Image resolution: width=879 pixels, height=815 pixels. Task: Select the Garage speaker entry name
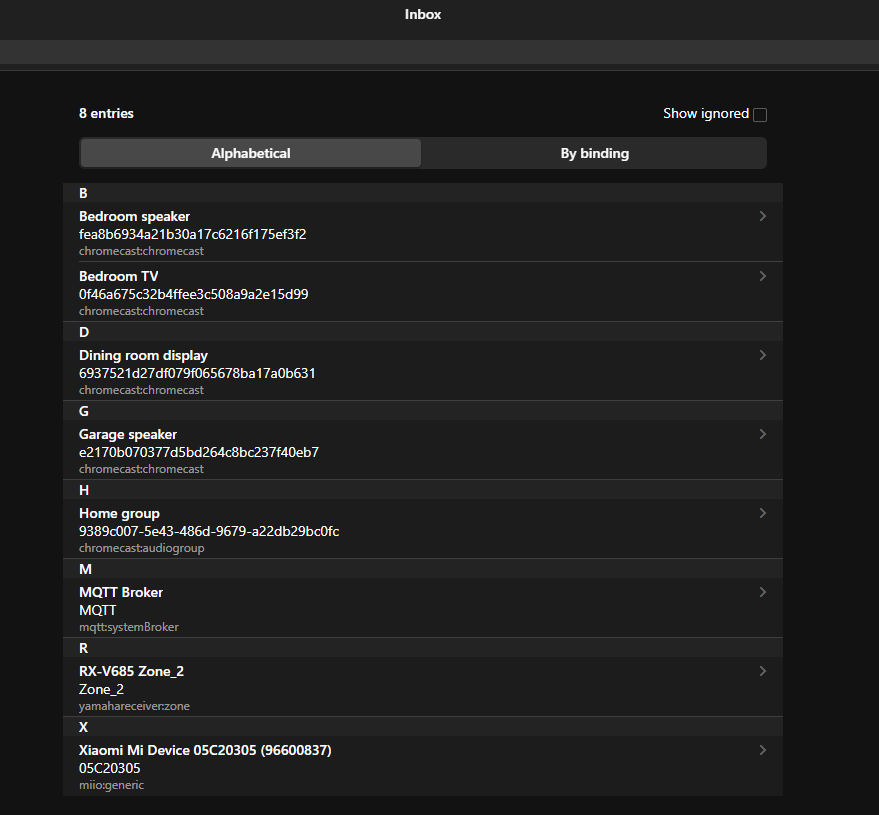128,434
